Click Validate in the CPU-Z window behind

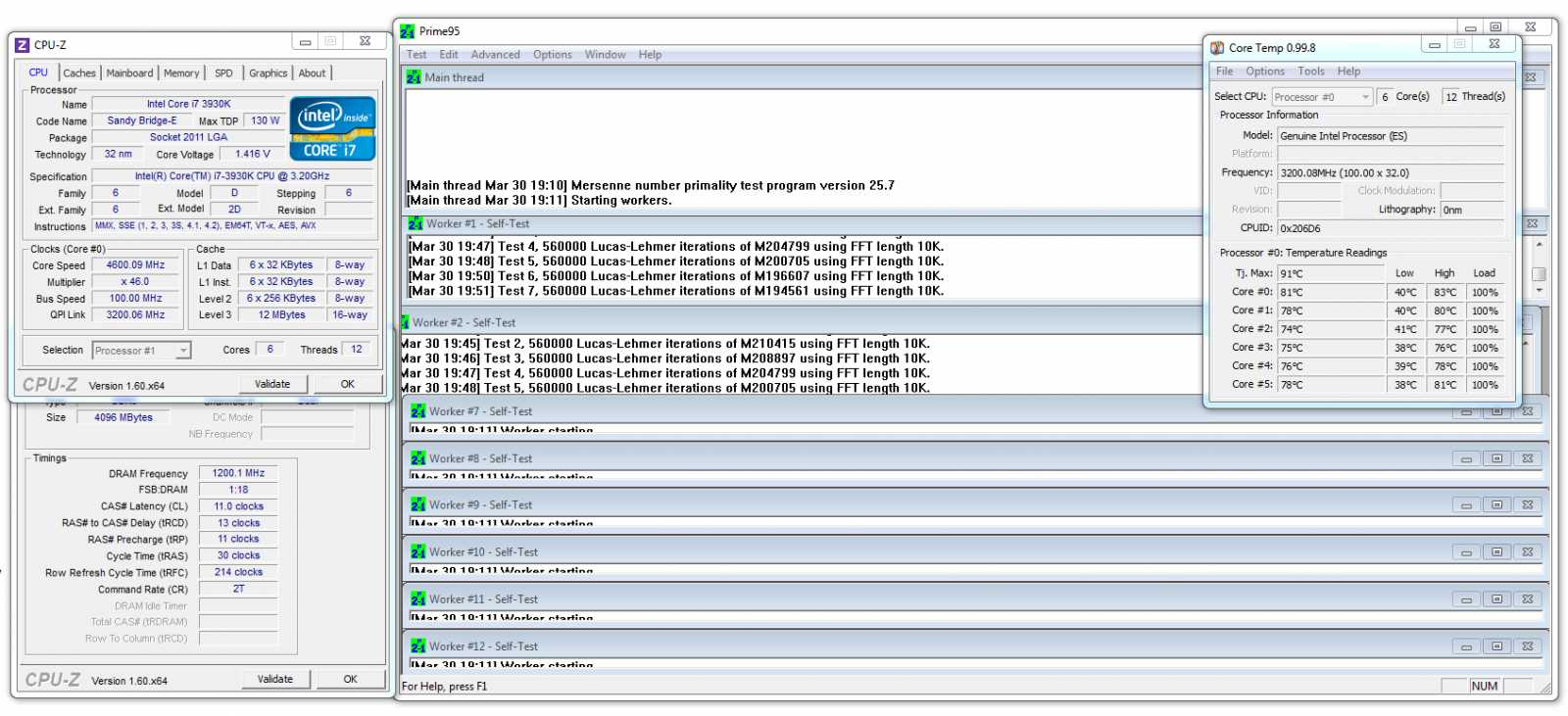[275, 679]
